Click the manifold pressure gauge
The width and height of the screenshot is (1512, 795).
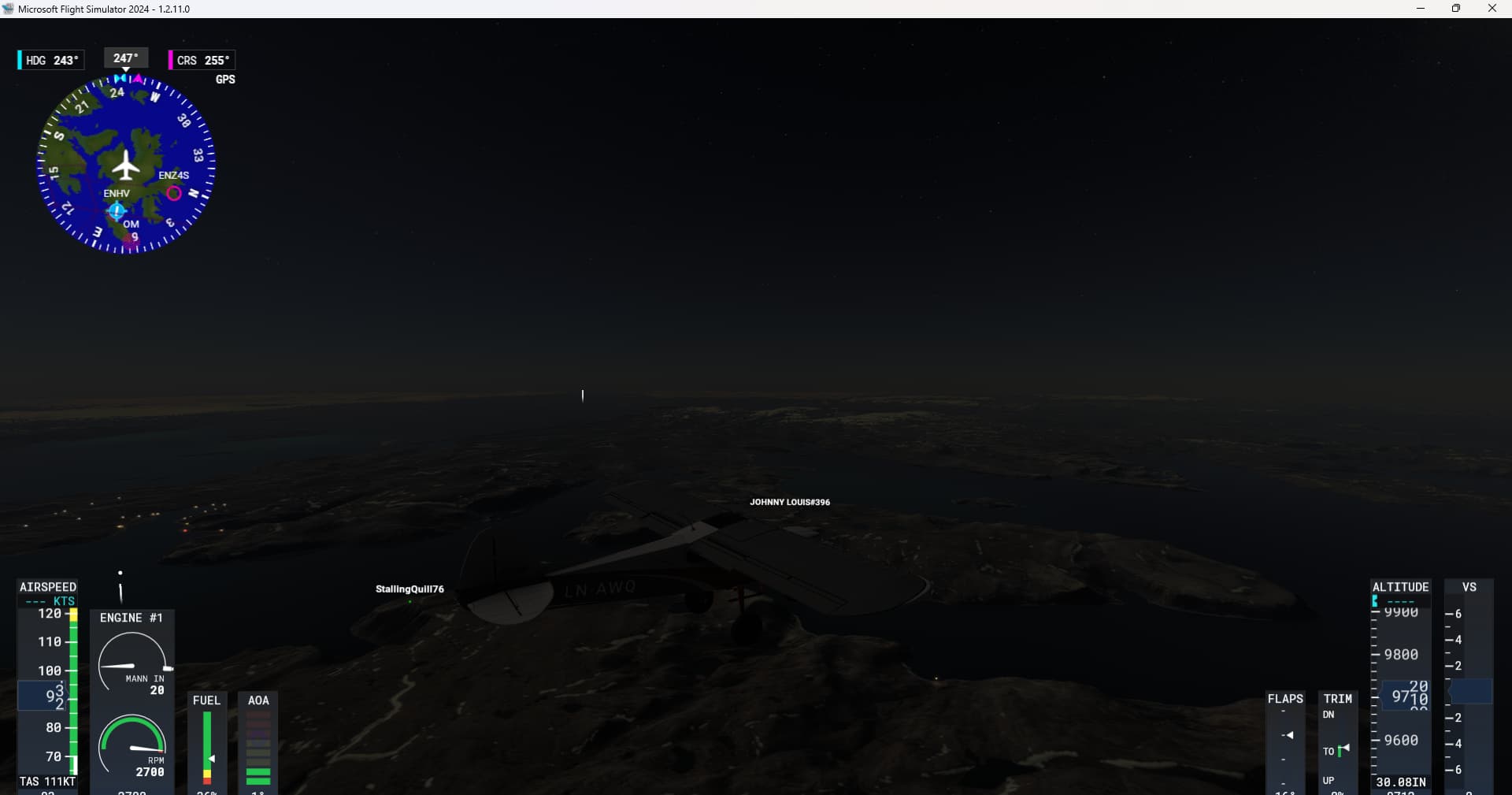[132, 663]
